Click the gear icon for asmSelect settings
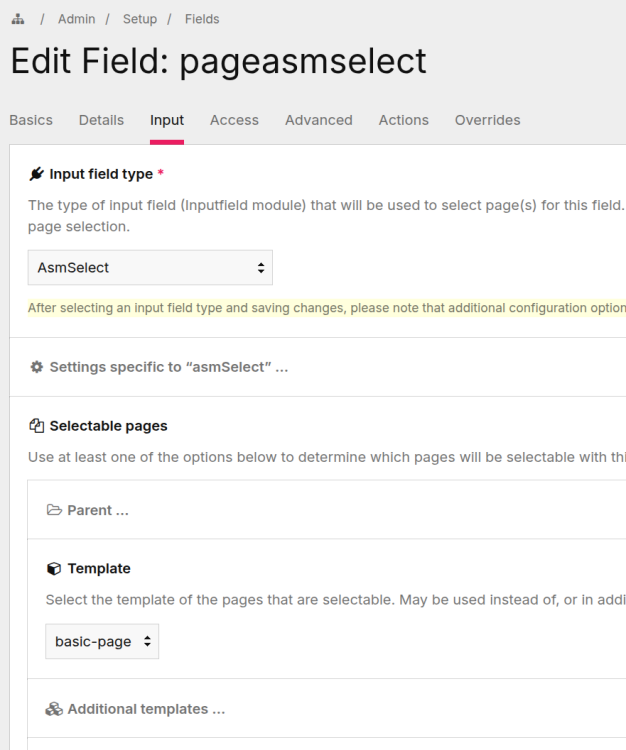The image size is (626, 750). tap(37, 367)
